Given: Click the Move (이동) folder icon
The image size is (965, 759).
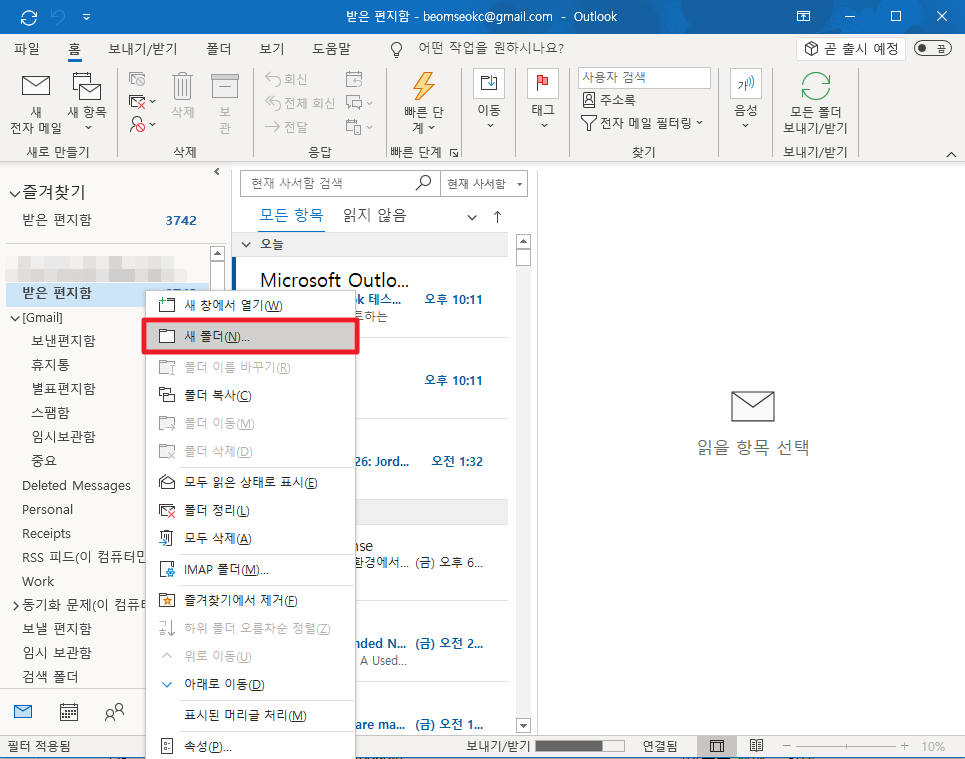Looking at the screenshot, I should pos(489,83).
